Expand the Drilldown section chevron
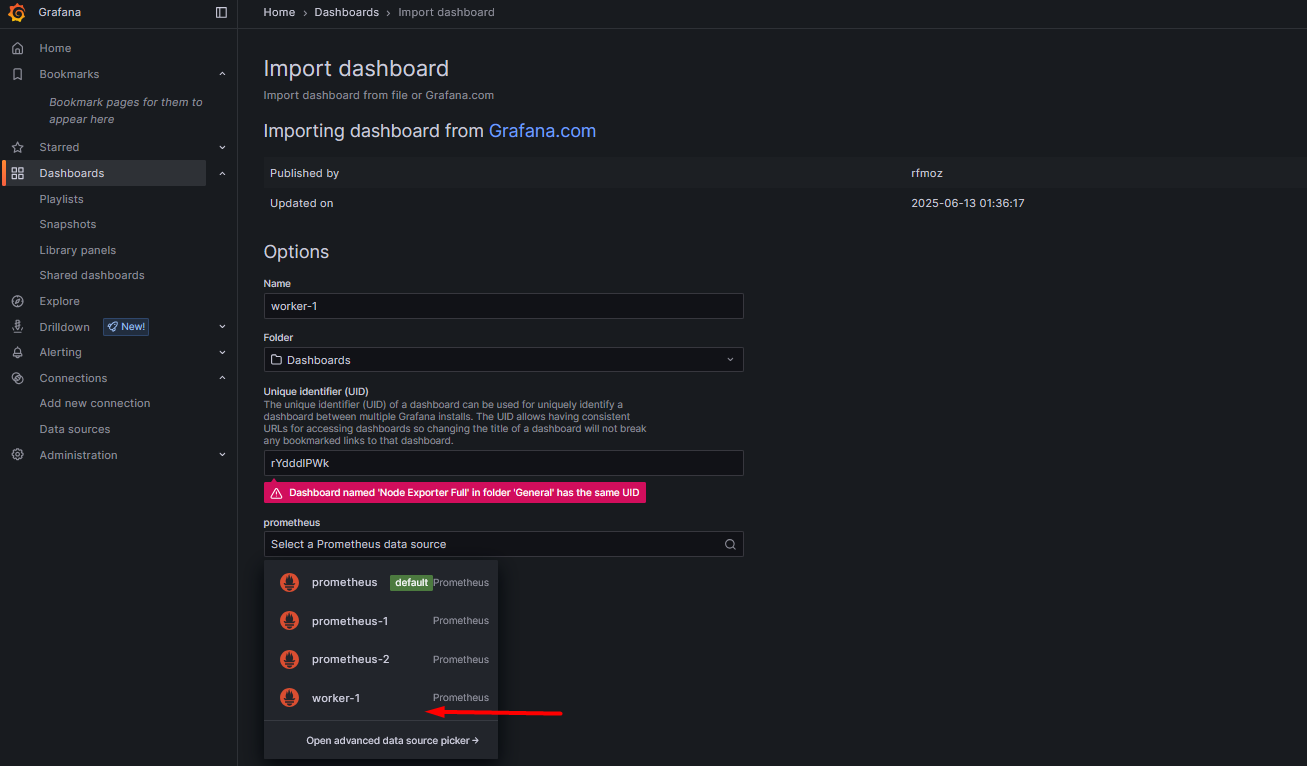1307x766 pixels. tap(222, 327)
